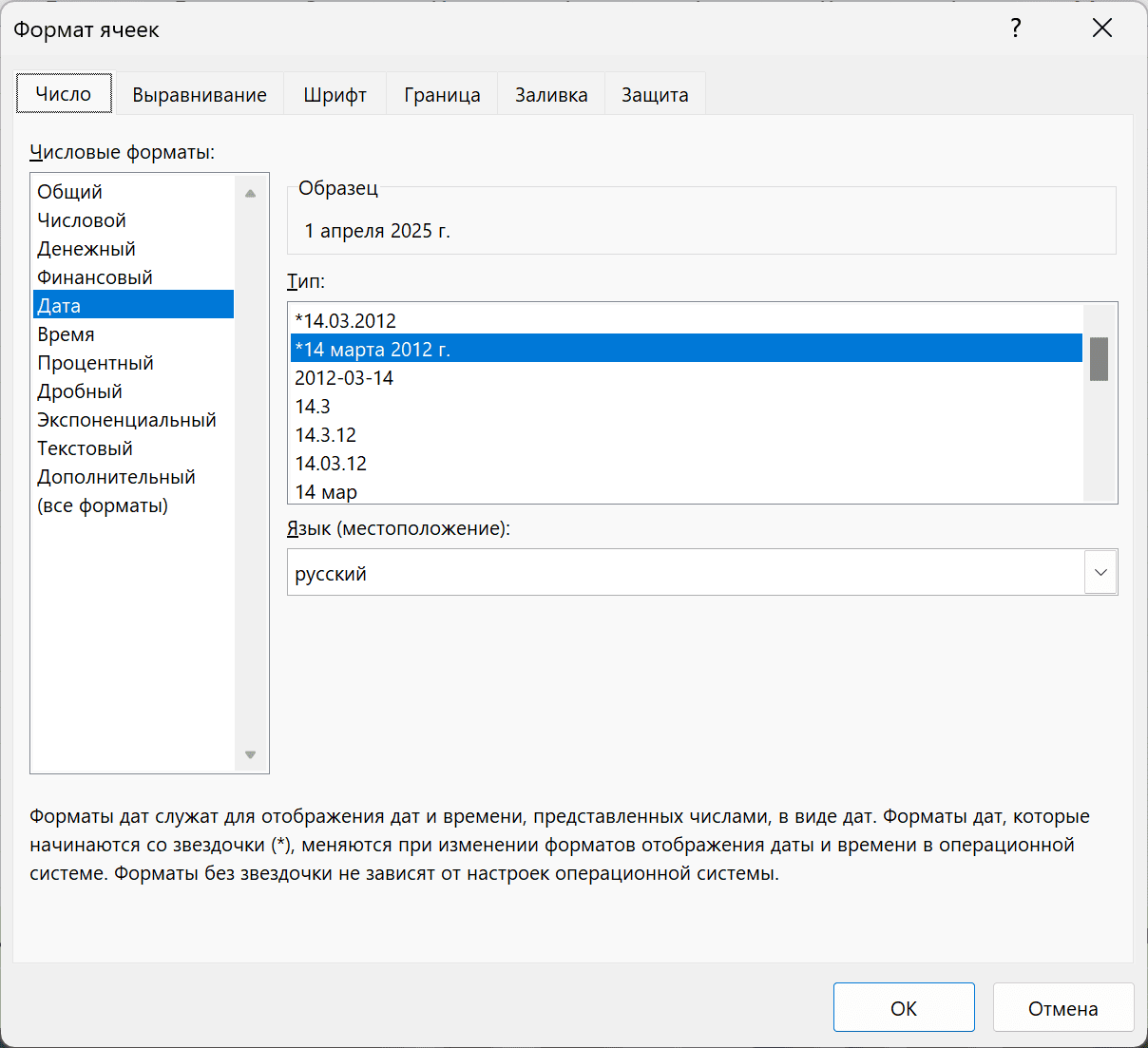Image resolution: width=1148 pixels, height=1048 pixels.
Task: Select the Дата category
Action: coord(133,305)
